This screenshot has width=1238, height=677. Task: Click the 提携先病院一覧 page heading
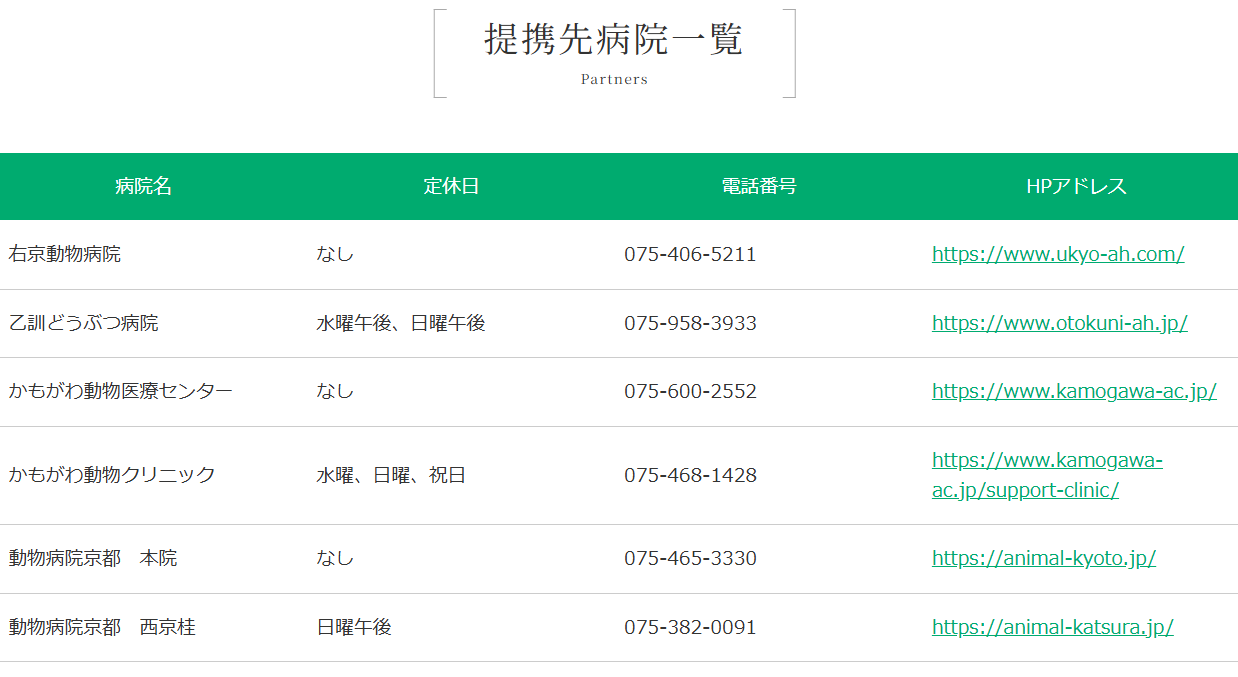[x=614, y=40]
